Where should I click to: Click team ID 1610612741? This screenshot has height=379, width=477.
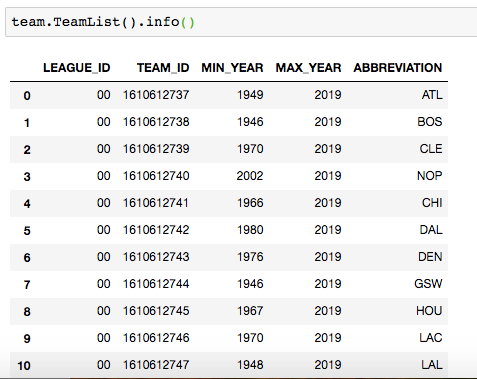click(x=156, y=203)
